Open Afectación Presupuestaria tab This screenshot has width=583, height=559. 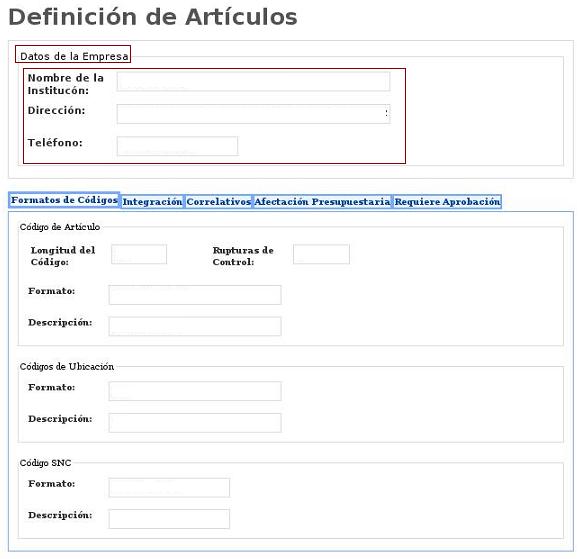[x=322, y=202]
